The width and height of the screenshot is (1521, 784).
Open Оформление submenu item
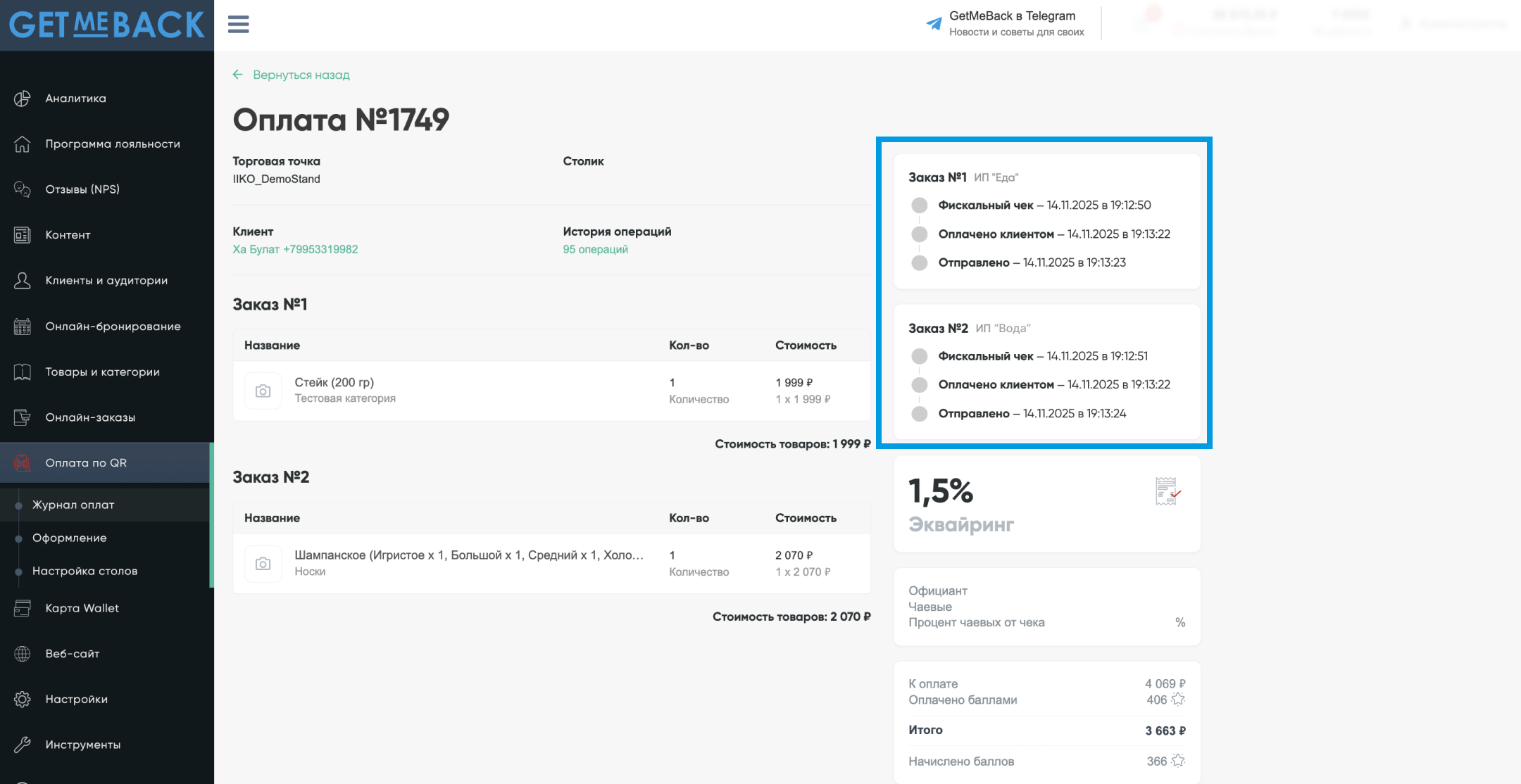point(70,538)
